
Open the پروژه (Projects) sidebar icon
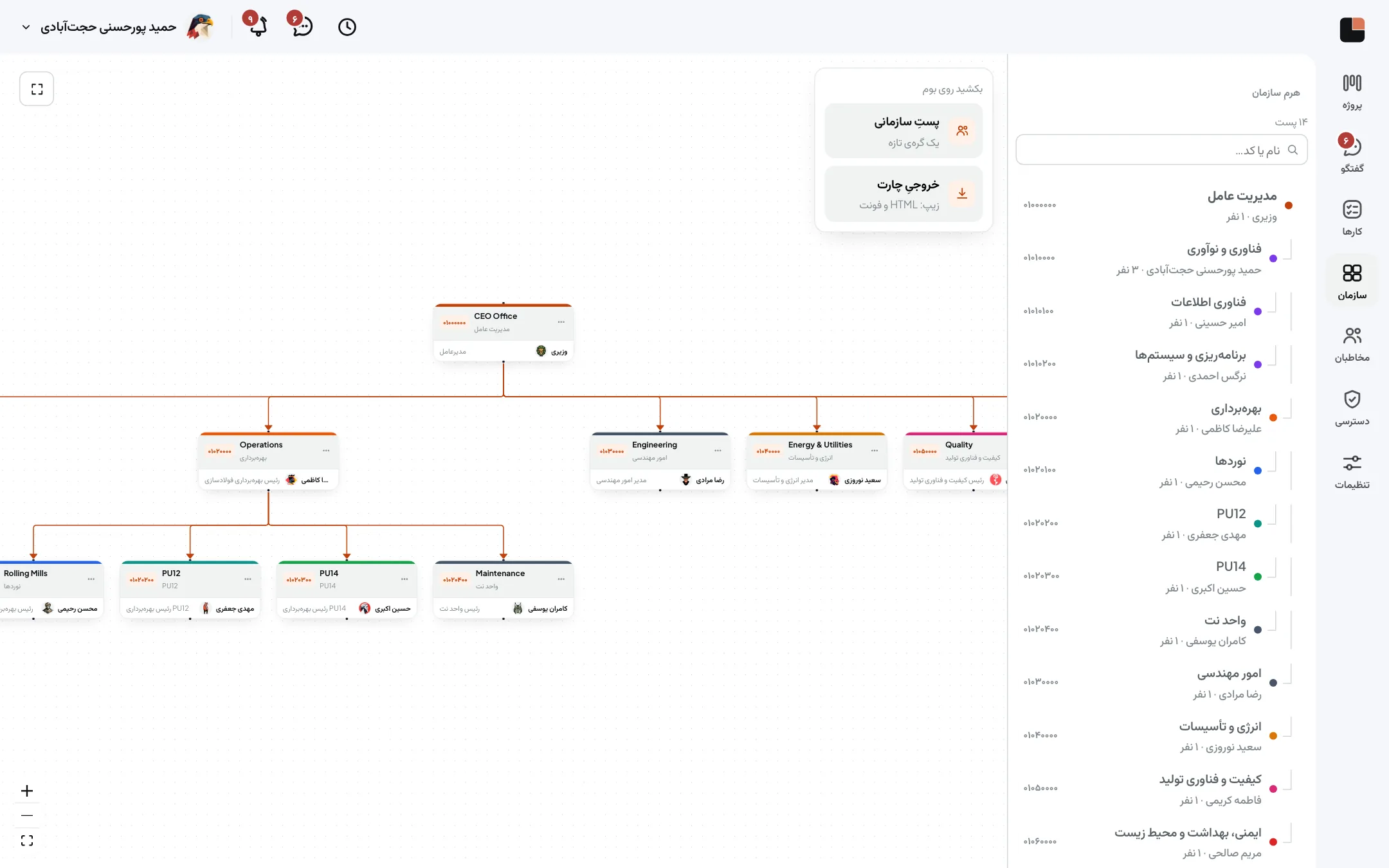click(1352, 92)
